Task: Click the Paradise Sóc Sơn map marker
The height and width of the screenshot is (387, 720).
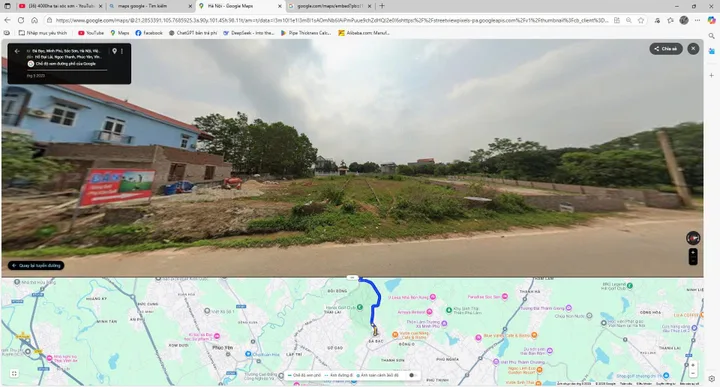Action: [505, 297]
